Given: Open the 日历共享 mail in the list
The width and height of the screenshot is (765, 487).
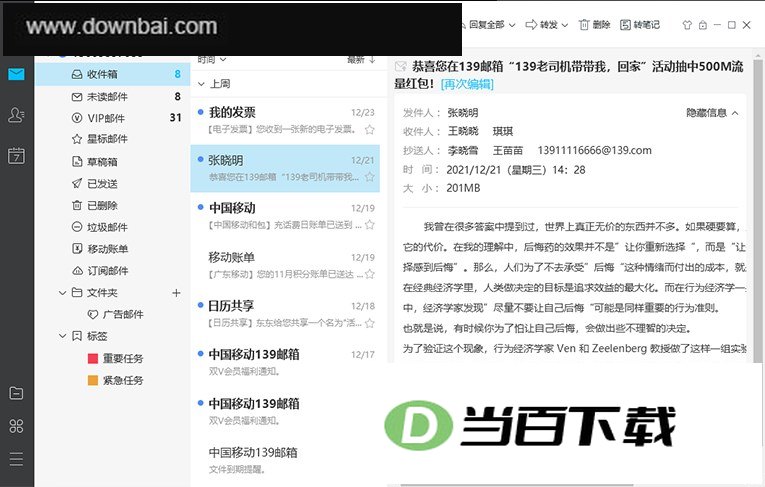Looking at the screenshot, I should (285, 314).
